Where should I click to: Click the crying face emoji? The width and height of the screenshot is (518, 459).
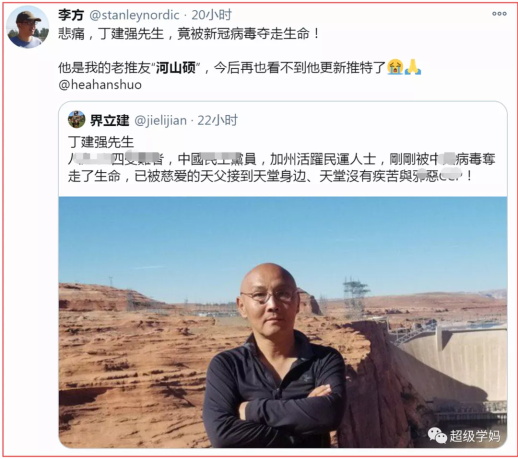(x=395, y=67)
